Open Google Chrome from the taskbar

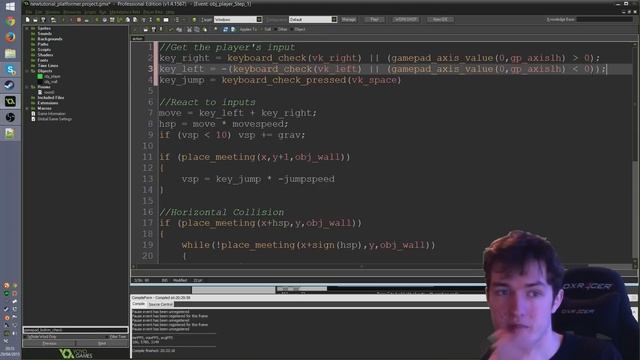[x=10, y=21]
